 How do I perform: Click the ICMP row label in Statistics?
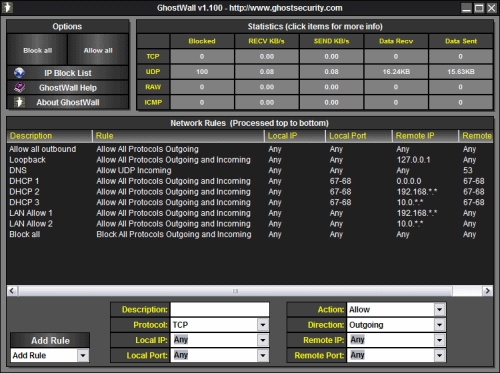[x=153, y=102]
